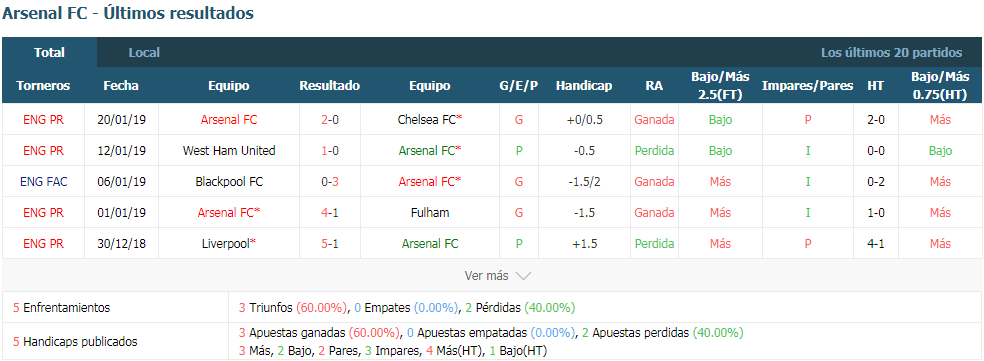Click the Impares/Pares column header
Screen dimensions: 984x361
click(808, 86)
